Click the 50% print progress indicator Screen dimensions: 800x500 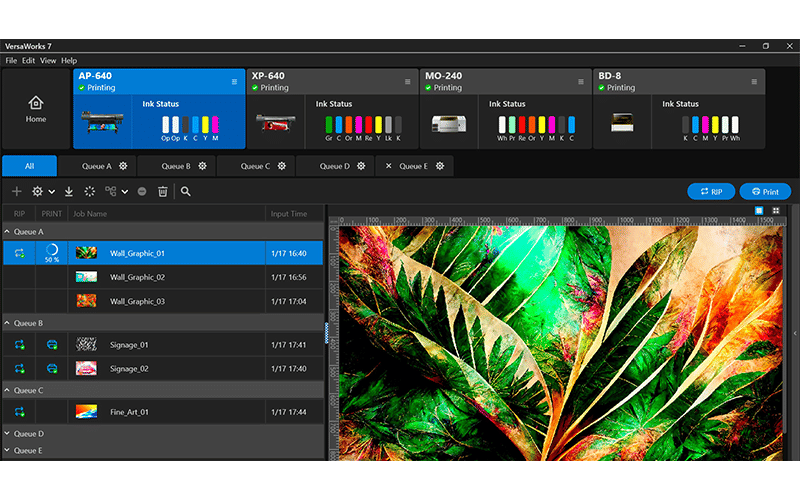(x=52, y=253)
